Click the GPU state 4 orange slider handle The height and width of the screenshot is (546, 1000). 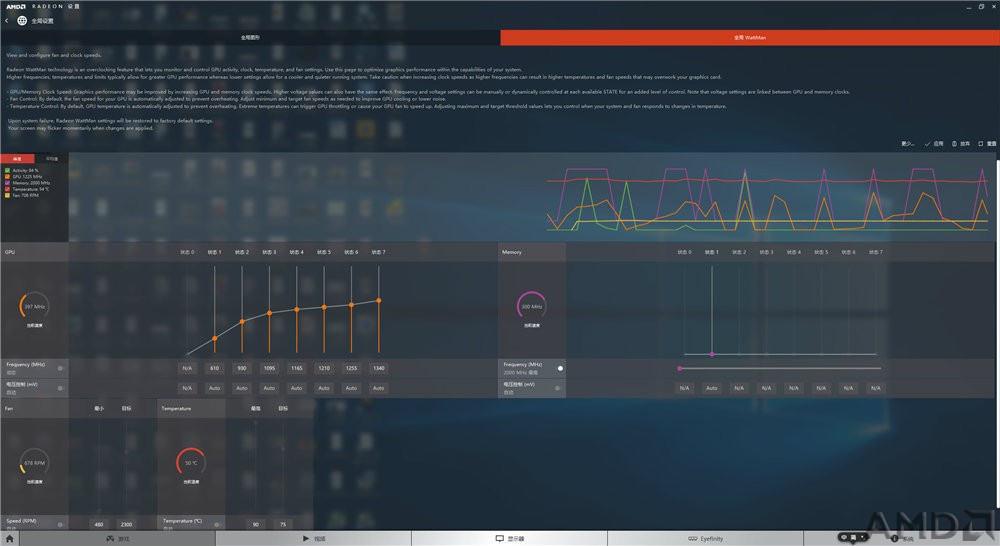tap(297, 309)
